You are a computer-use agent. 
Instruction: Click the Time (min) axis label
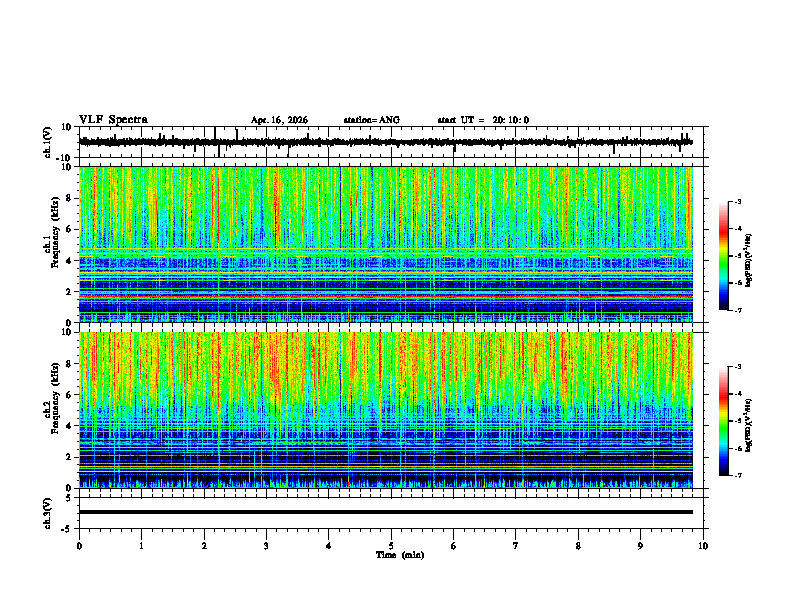coord(400,555)
